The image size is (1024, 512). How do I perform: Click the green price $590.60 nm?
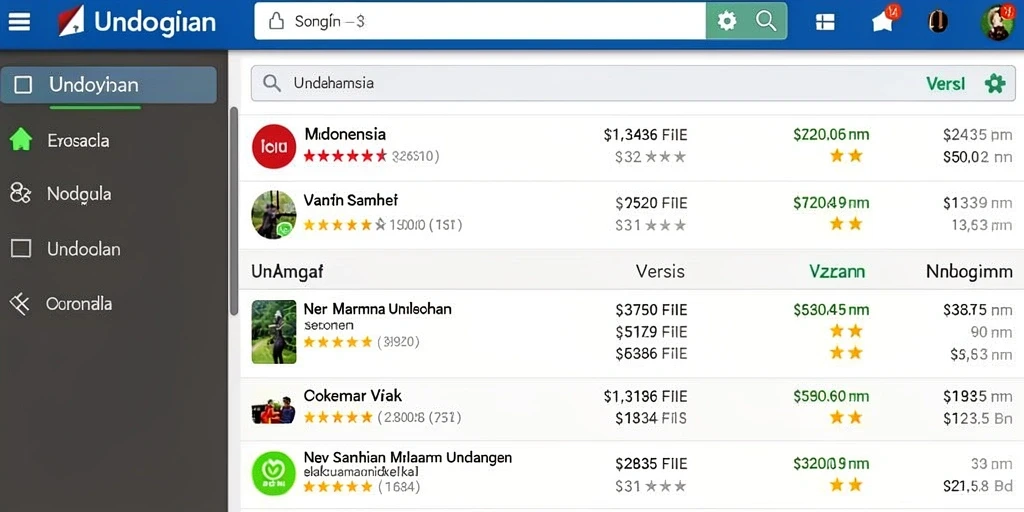[x=831, y=396]
